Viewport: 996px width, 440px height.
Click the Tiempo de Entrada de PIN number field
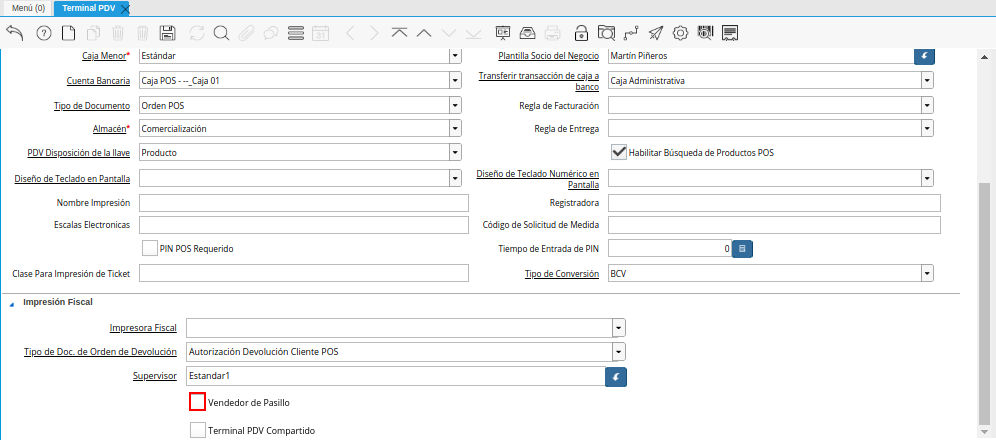(x=670, y=249)
